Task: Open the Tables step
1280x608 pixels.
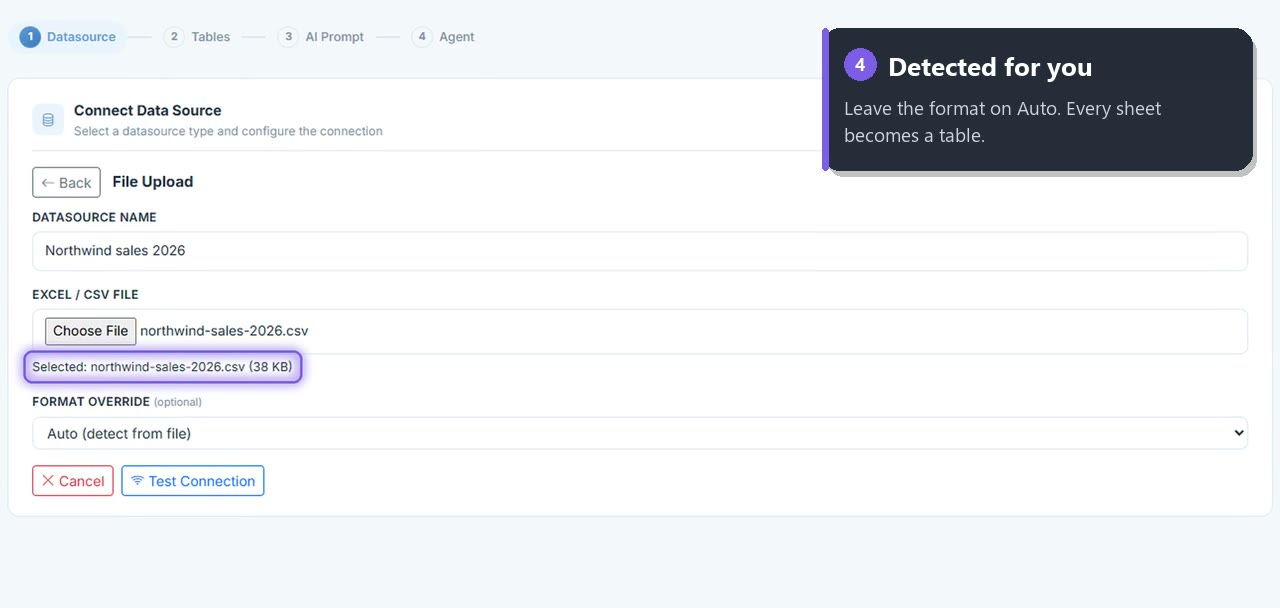Action: [197, 37]
